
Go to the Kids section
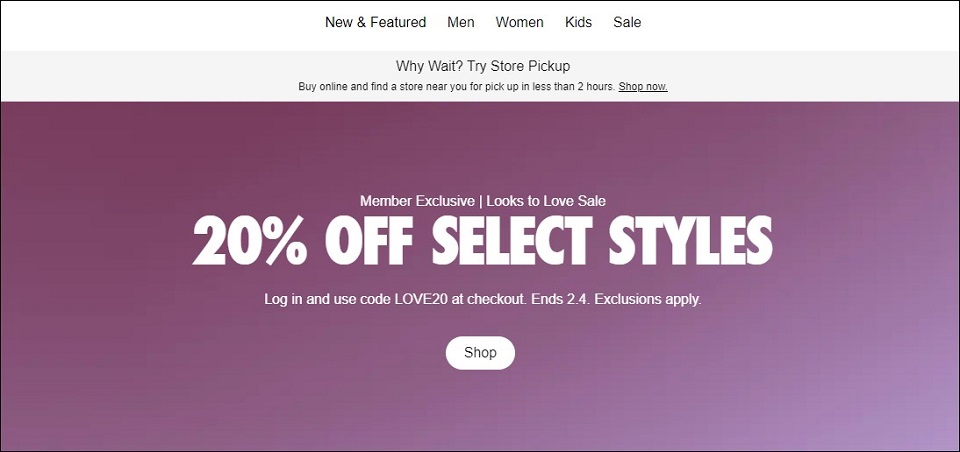click(x=579, y=23)
